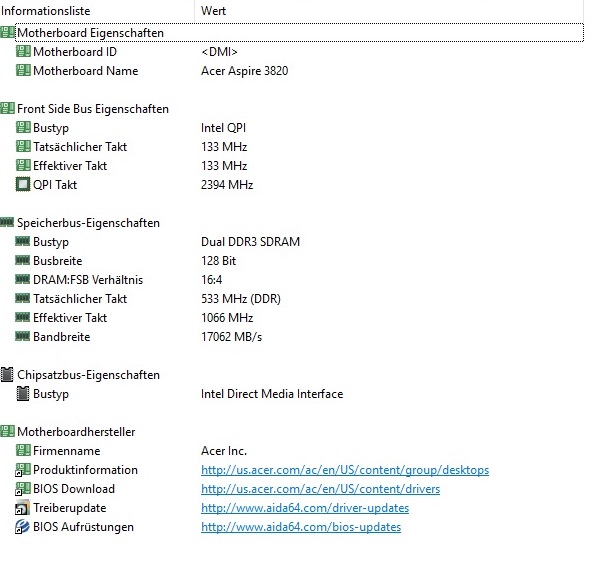This screenshot has width=610, height=571.
Task: Select the <DMI> value
Action: 219,52
